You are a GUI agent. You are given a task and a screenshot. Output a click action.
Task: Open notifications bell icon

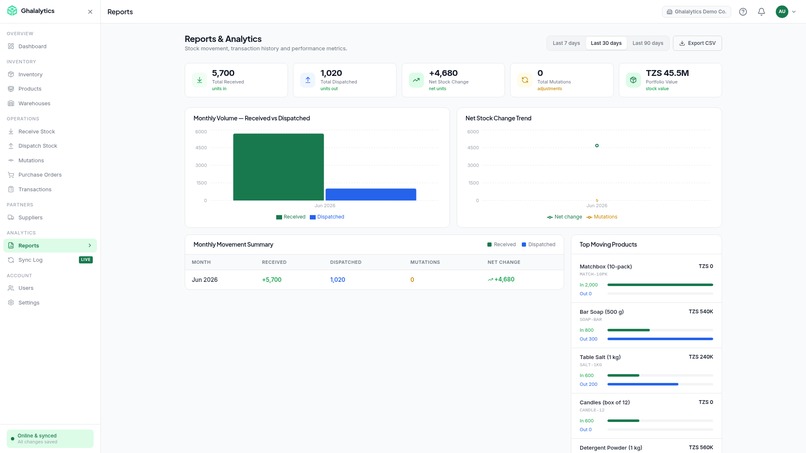[x=761, y=11]
